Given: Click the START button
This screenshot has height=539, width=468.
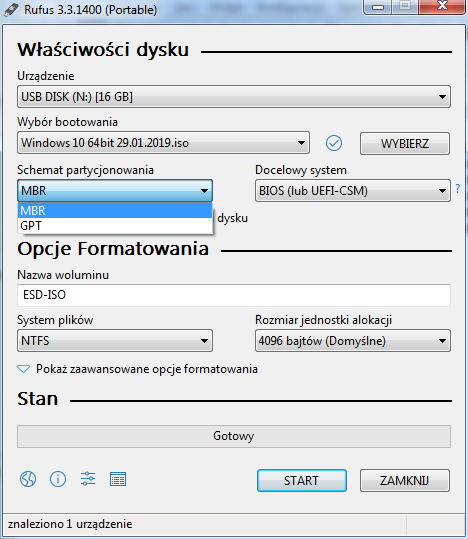Looking at the screenshot, I should [302, 481].
